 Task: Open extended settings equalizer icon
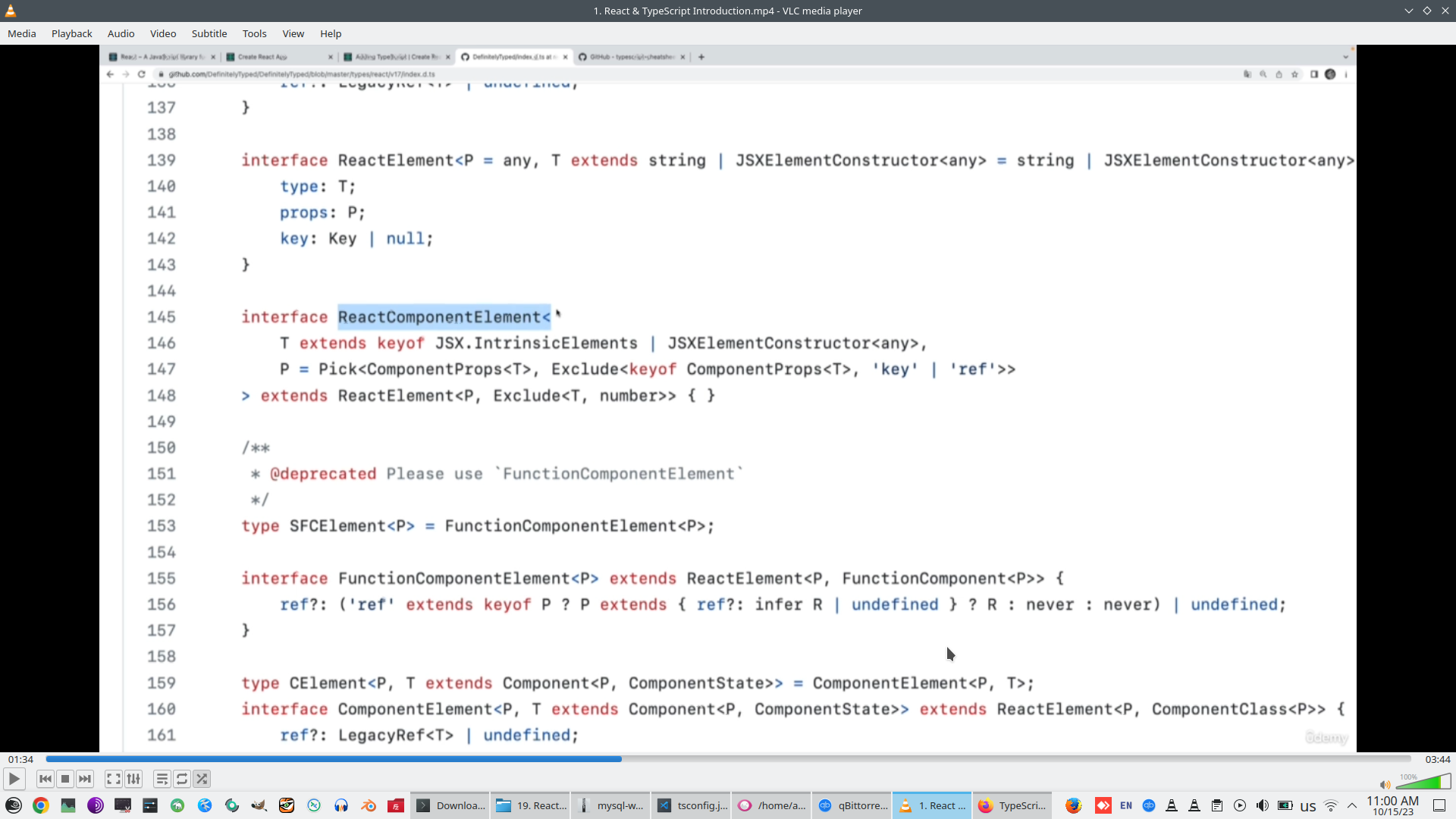coord(133,779)
